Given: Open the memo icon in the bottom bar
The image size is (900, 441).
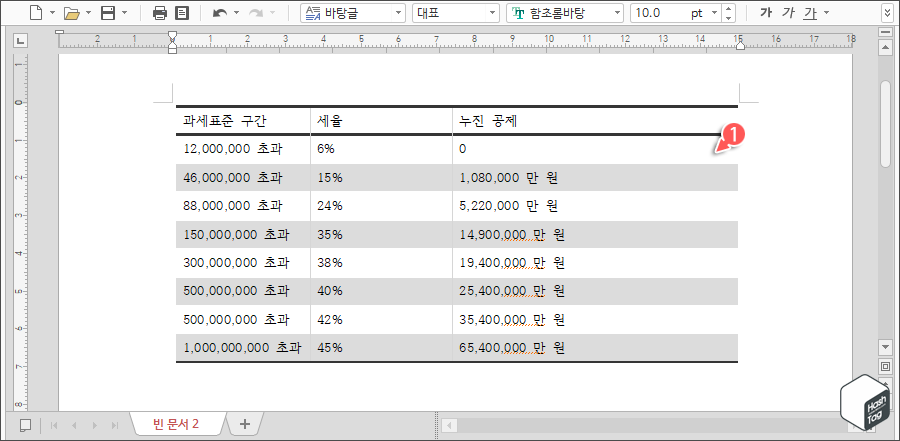Looking at the screenshot, I should click(25, 425).
